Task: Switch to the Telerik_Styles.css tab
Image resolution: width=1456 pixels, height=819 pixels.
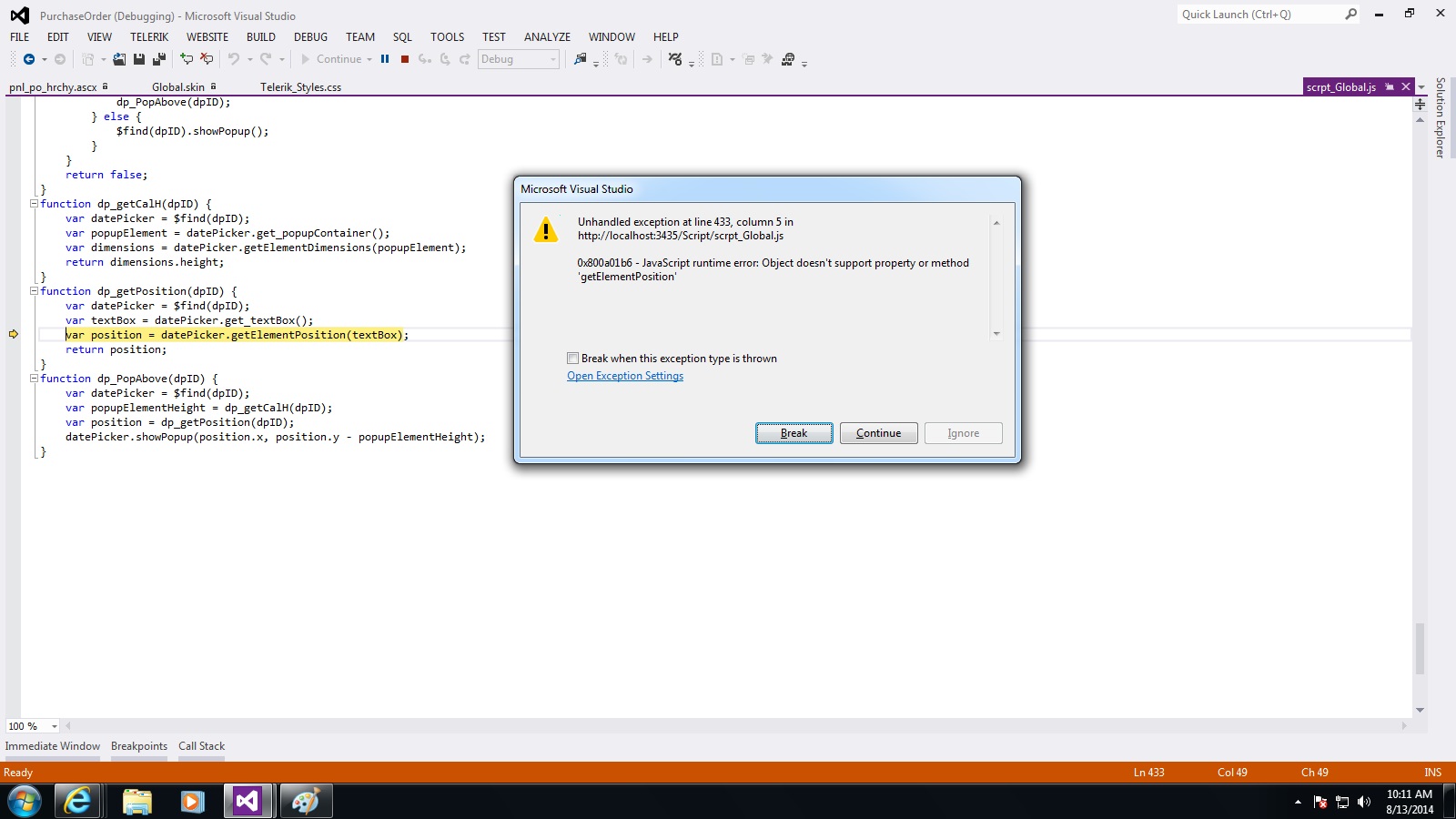Action: click(x=300, y=87)
